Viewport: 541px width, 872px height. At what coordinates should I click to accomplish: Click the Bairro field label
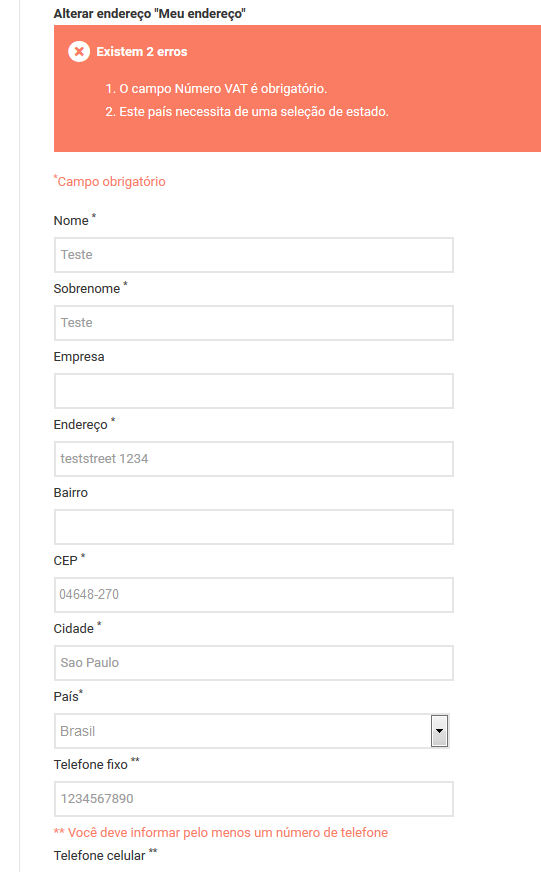[71, 493]
